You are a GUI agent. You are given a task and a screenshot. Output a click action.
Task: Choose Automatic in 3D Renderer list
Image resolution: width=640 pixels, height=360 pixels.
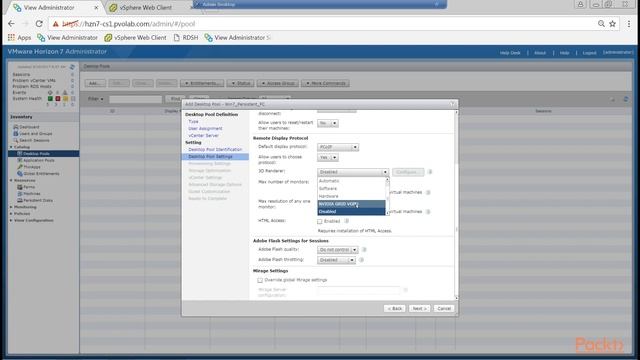(x=351, y=181)
